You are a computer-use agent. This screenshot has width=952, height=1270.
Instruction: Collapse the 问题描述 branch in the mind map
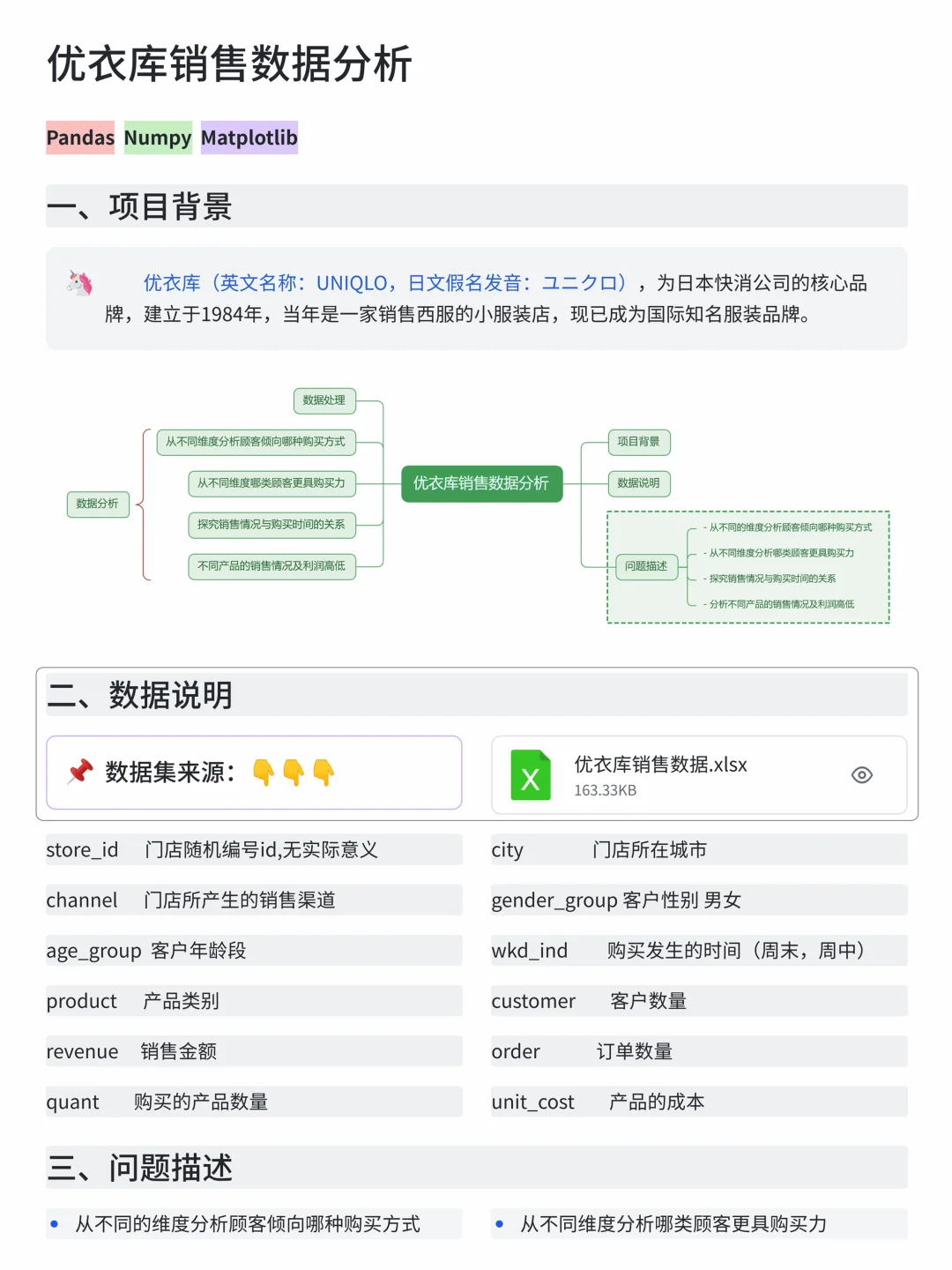click(646, 567)
